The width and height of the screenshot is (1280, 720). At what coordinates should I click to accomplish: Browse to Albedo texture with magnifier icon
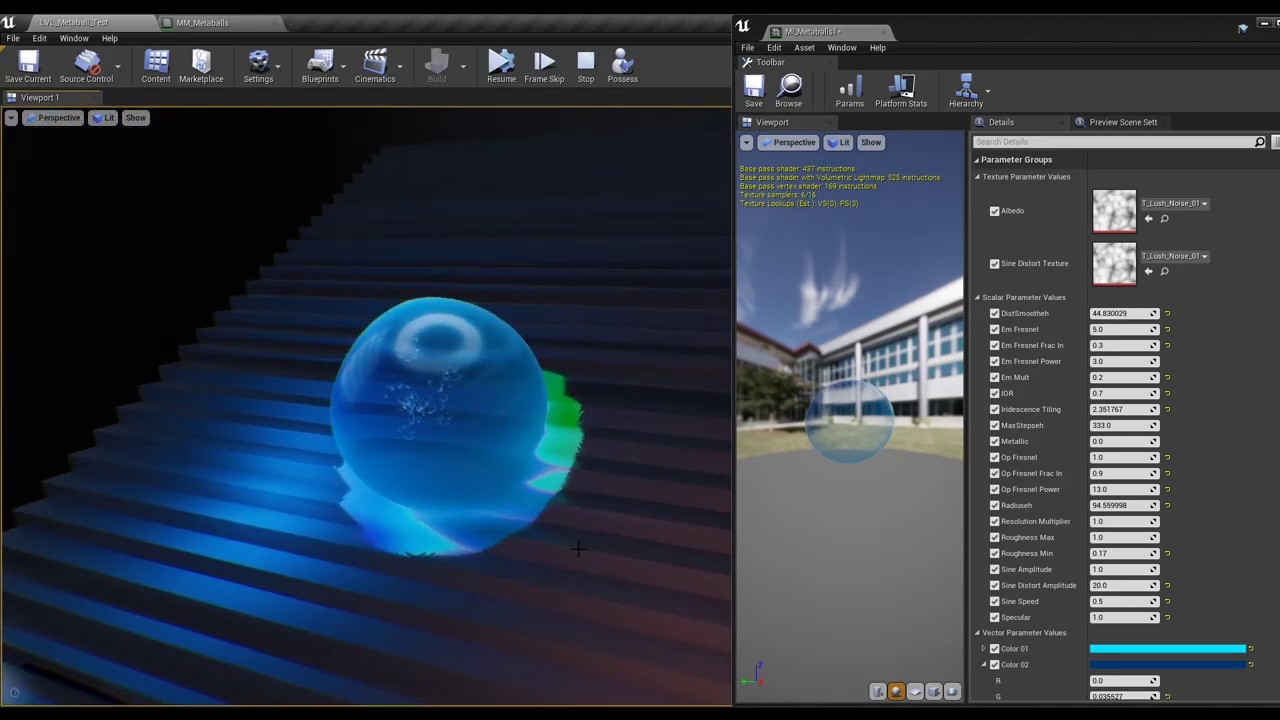coord(1164,219)
